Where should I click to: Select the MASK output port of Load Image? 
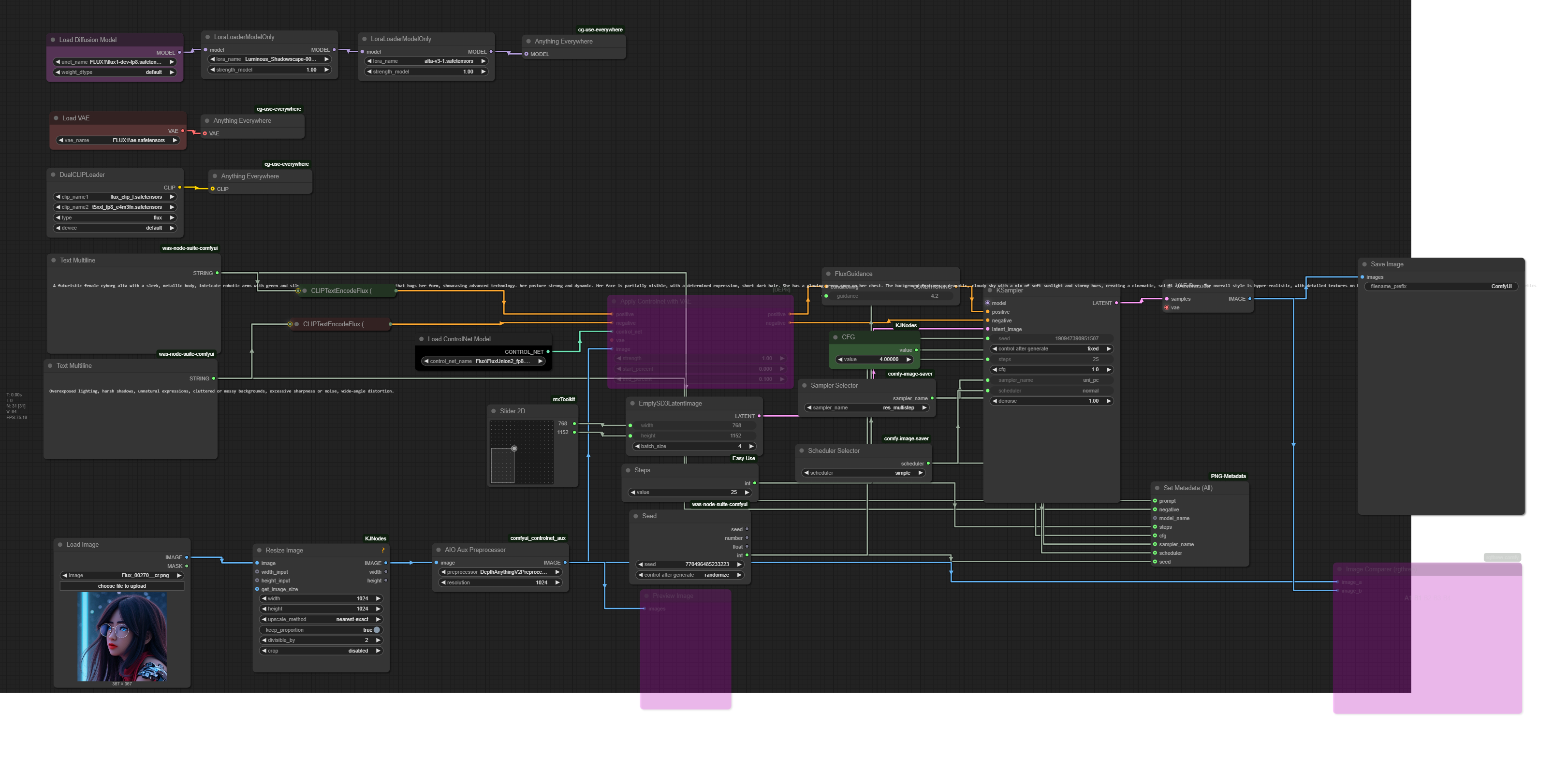click(x=186, y=566)
